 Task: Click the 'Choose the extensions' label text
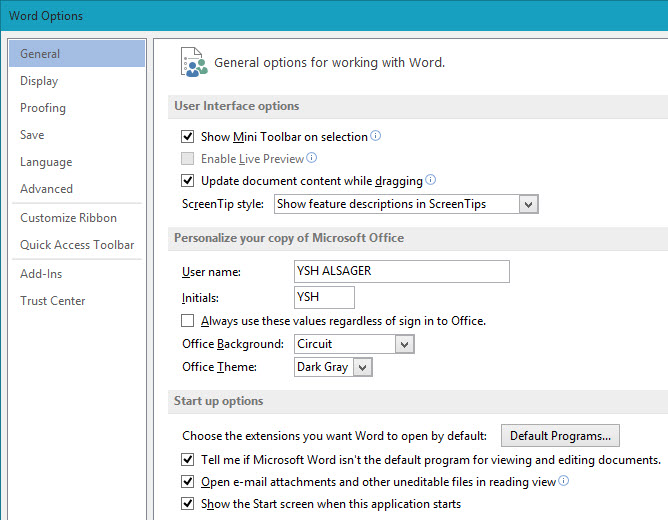coord(334,436)
